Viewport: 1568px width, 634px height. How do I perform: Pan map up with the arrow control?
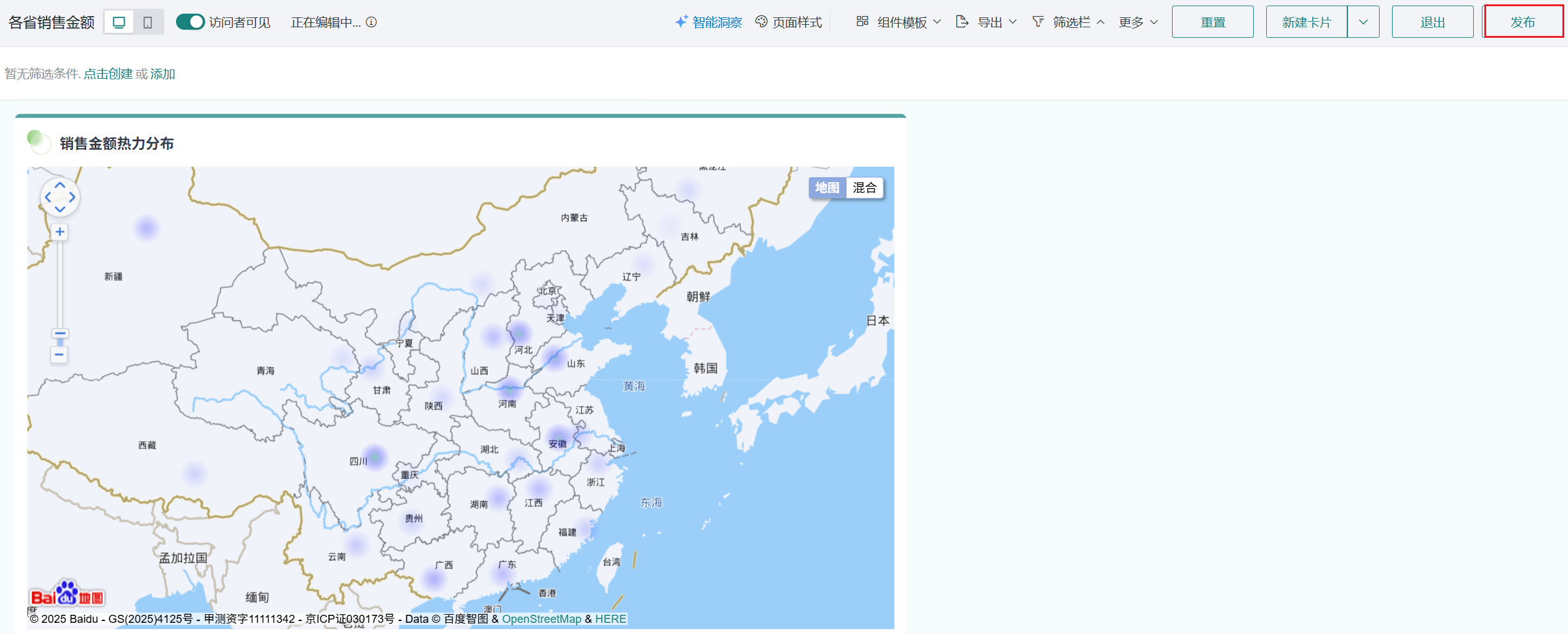pyautogui.click(x=59, y=185)
